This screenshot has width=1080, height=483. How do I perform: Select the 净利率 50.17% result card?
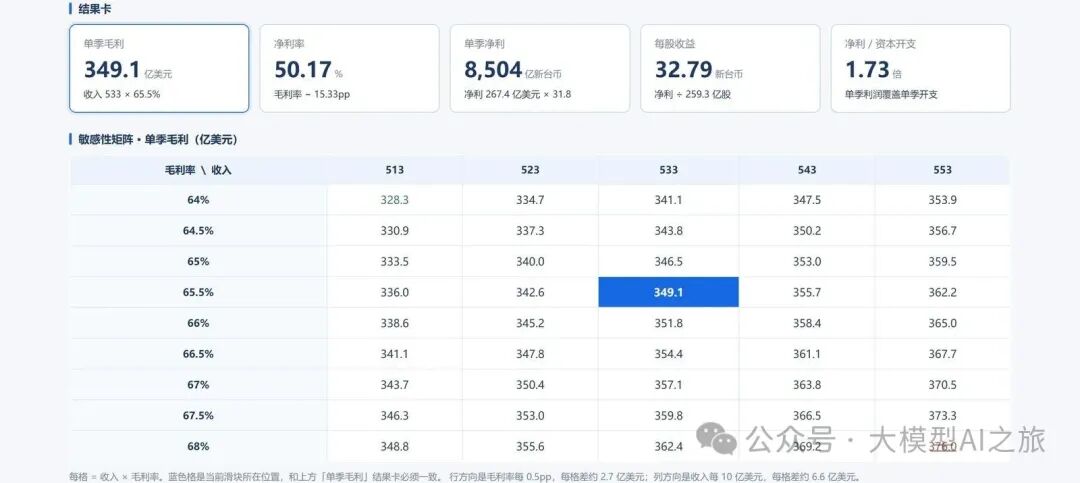[349, 68]
